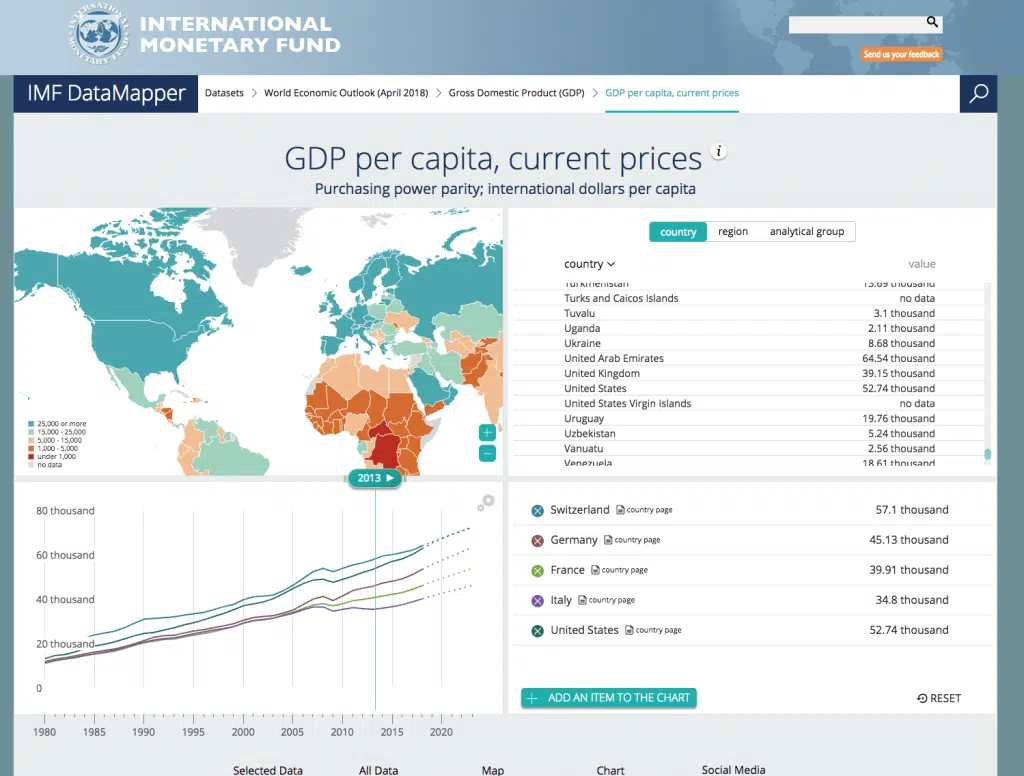The height and width of the screenshot is (776, 1024).
Task: Select Uganda row in the list
Action: 749,329
